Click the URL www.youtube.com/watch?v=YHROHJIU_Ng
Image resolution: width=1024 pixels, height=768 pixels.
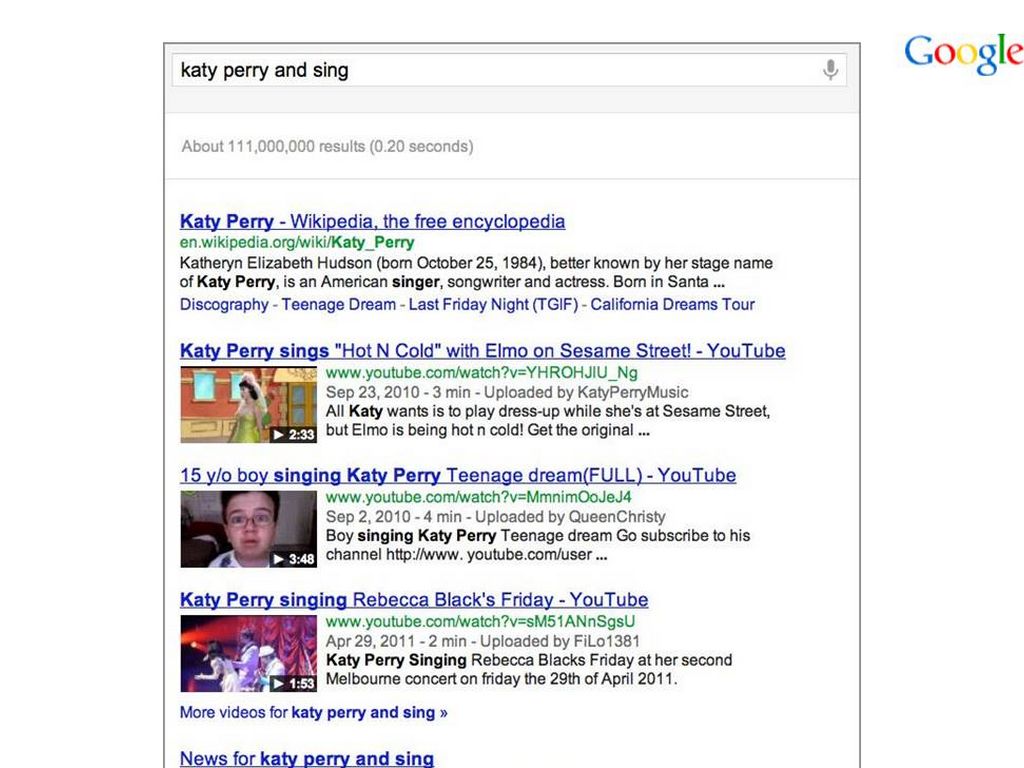coord(482,373)
